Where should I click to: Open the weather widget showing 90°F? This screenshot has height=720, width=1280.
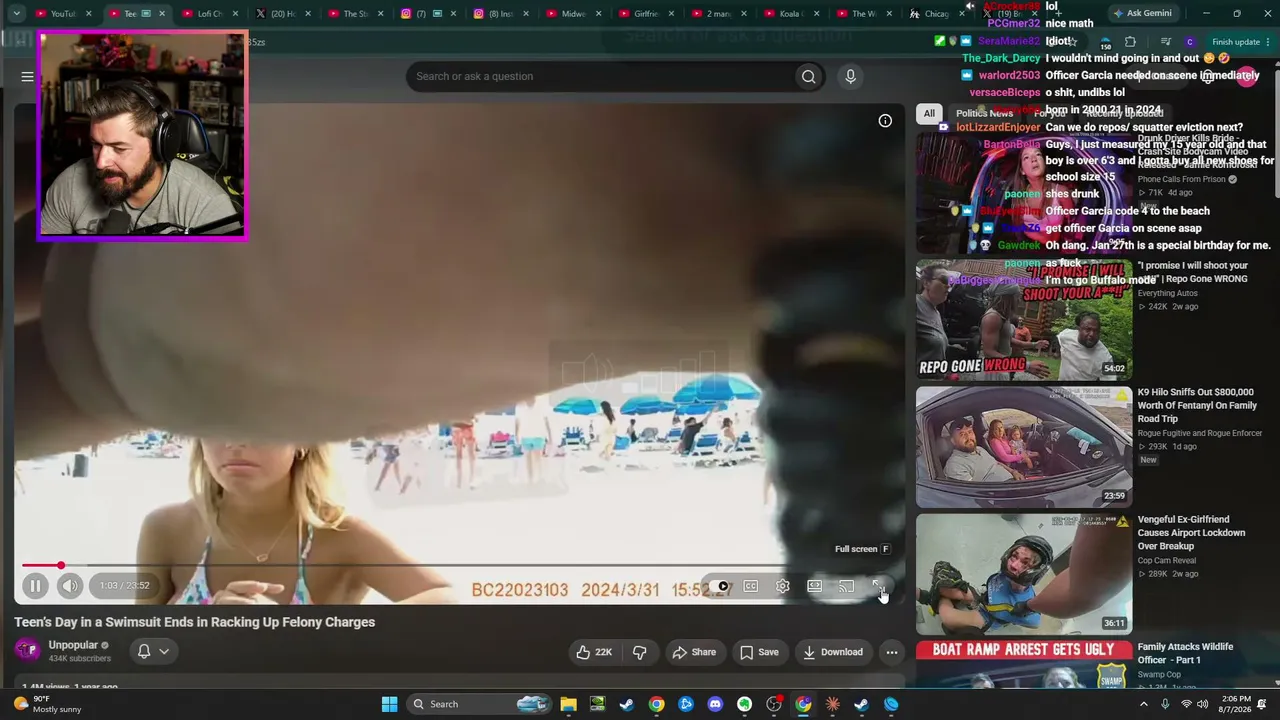pyautogui.click(x=46, y=704)
